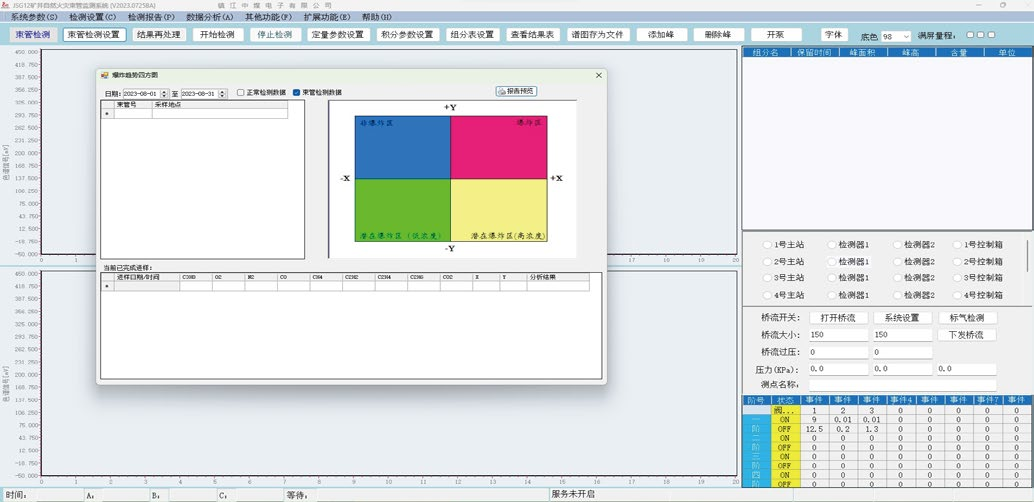Click the 开始检测 toolbar button
The width and height of the screenshot is (1034, 502).
point(216,34)
